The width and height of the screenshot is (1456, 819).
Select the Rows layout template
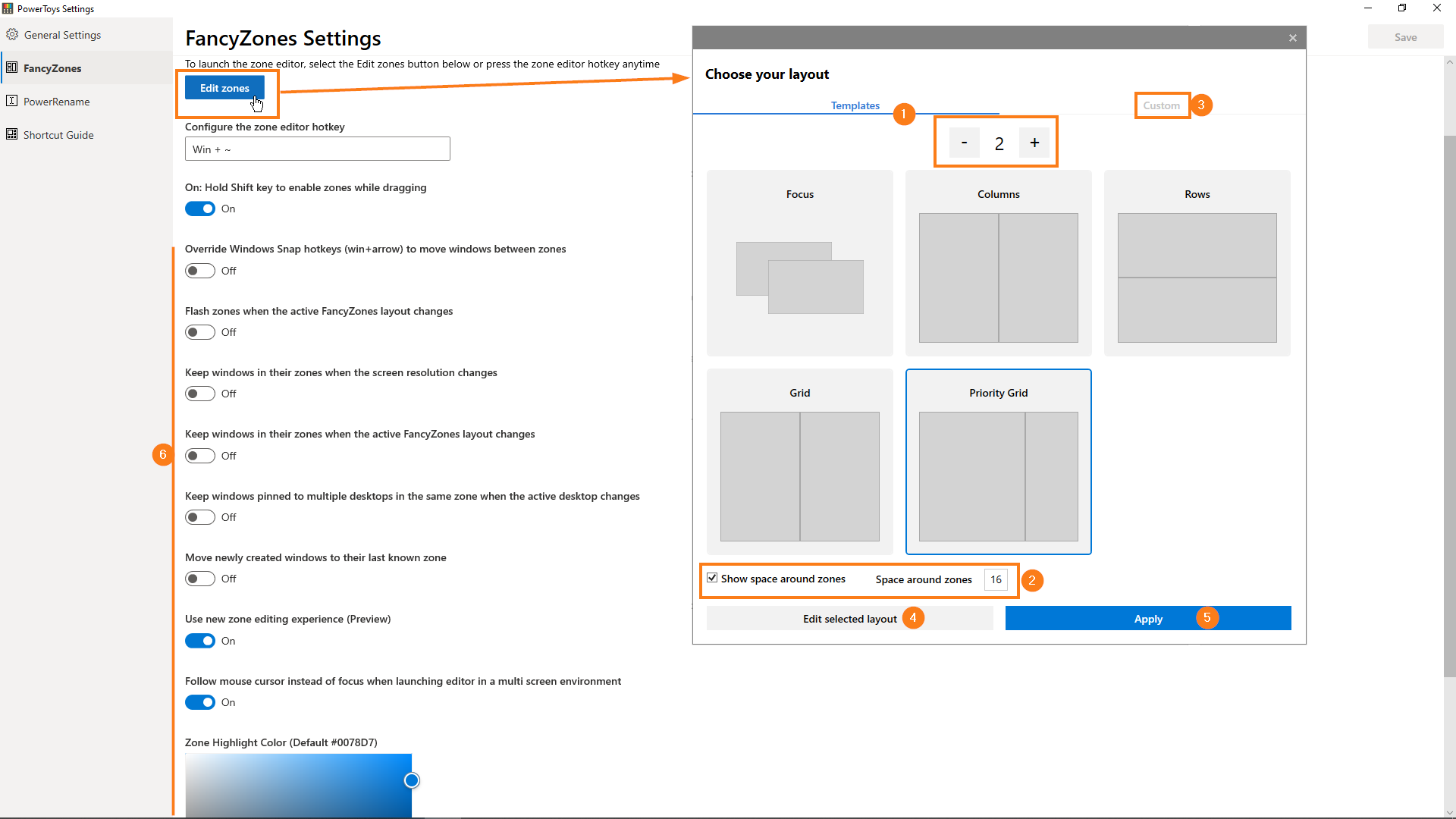pyautogui.click(x=1197, y=263)
